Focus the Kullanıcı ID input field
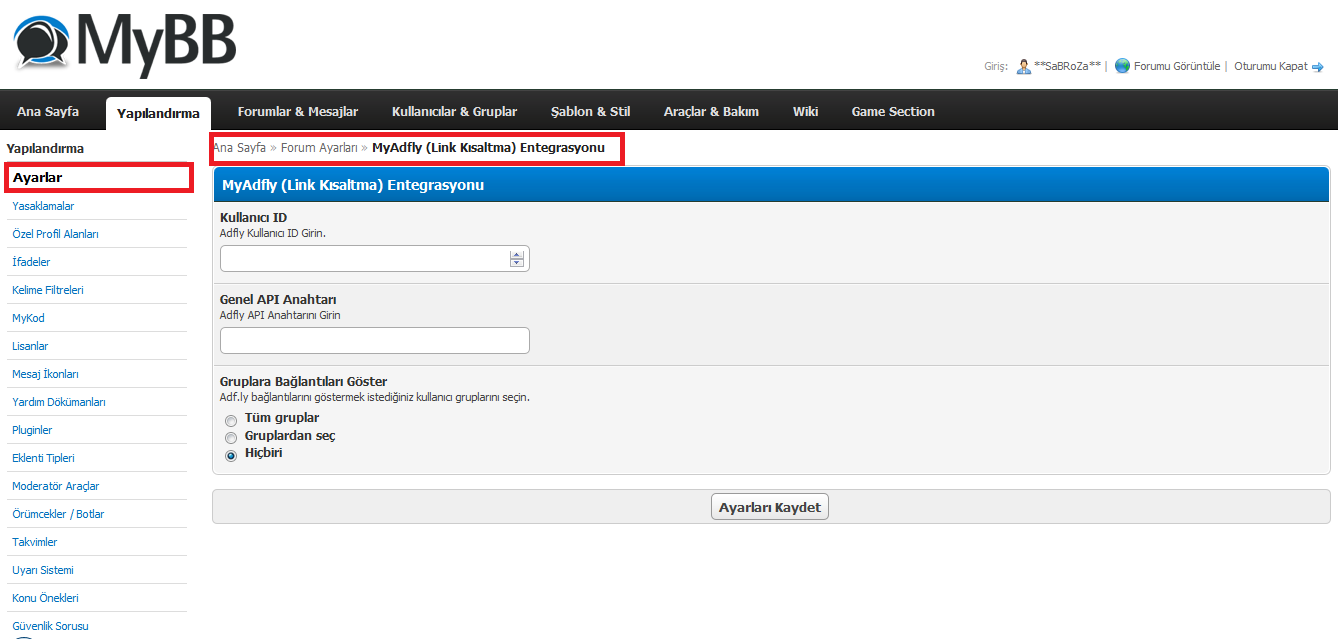1338x639 pixels. tap(375, 259)
